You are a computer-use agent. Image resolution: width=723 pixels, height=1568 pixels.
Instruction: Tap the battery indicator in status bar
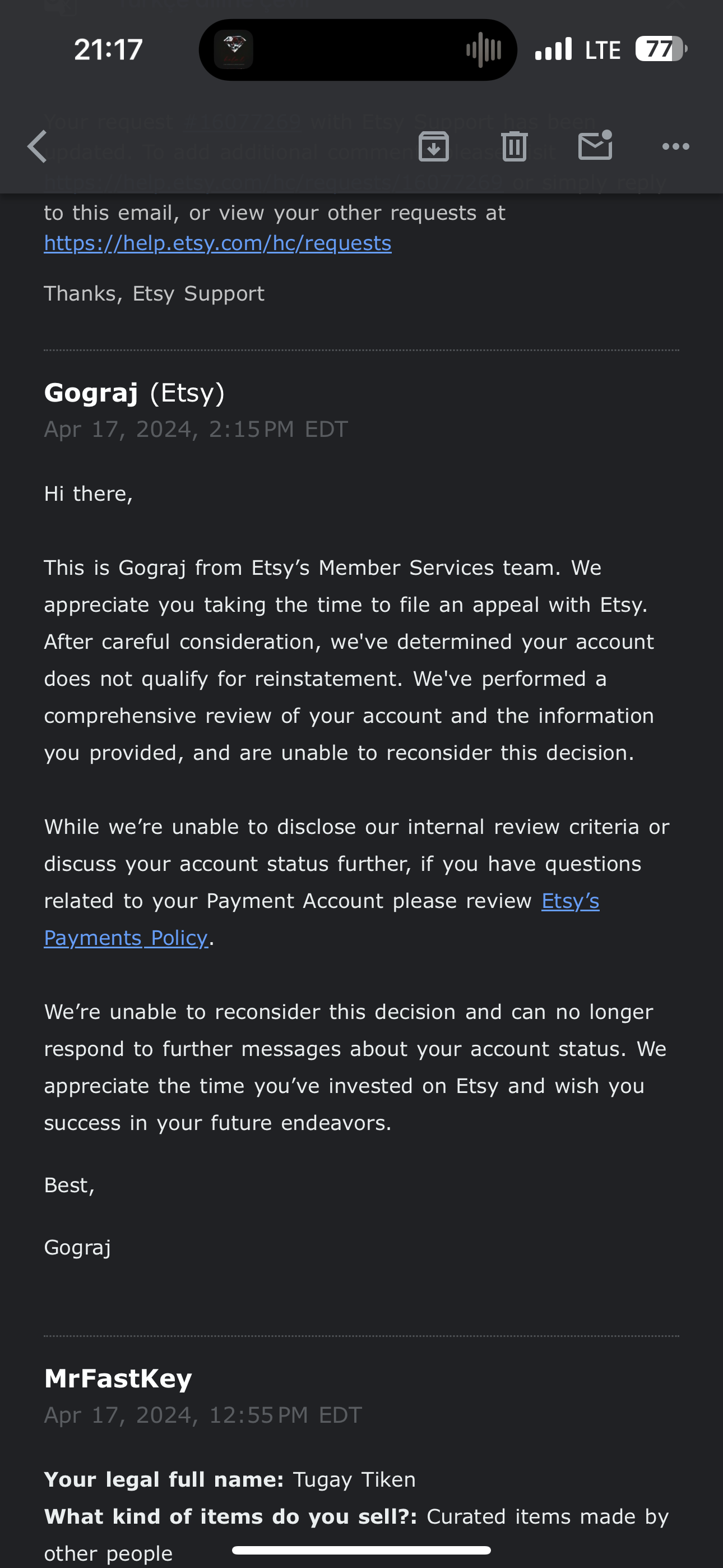point(661,49)
